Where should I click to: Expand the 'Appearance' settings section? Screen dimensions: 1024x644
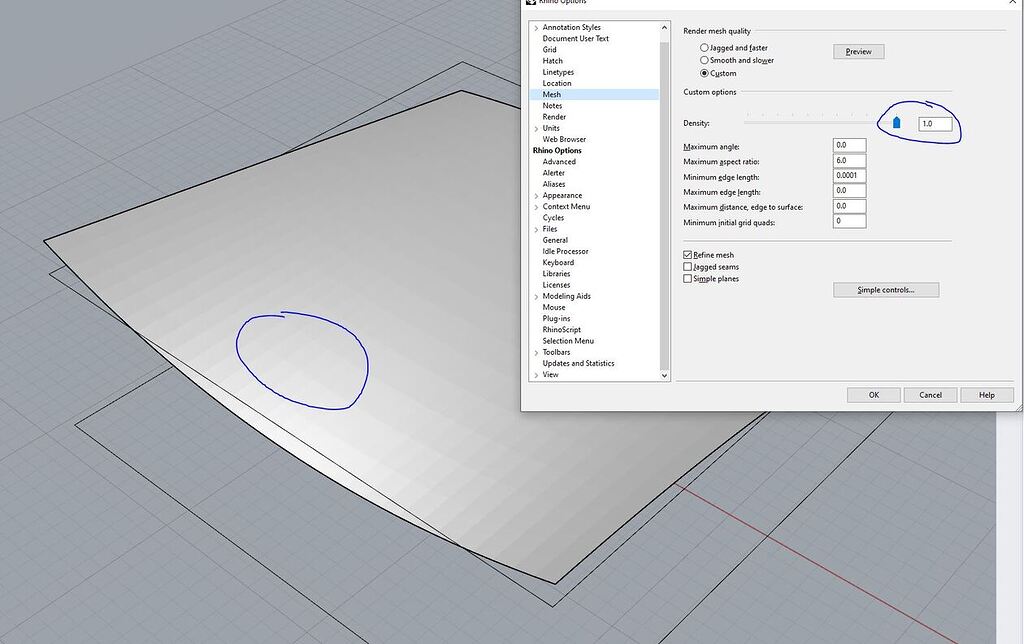coord(538,195)
